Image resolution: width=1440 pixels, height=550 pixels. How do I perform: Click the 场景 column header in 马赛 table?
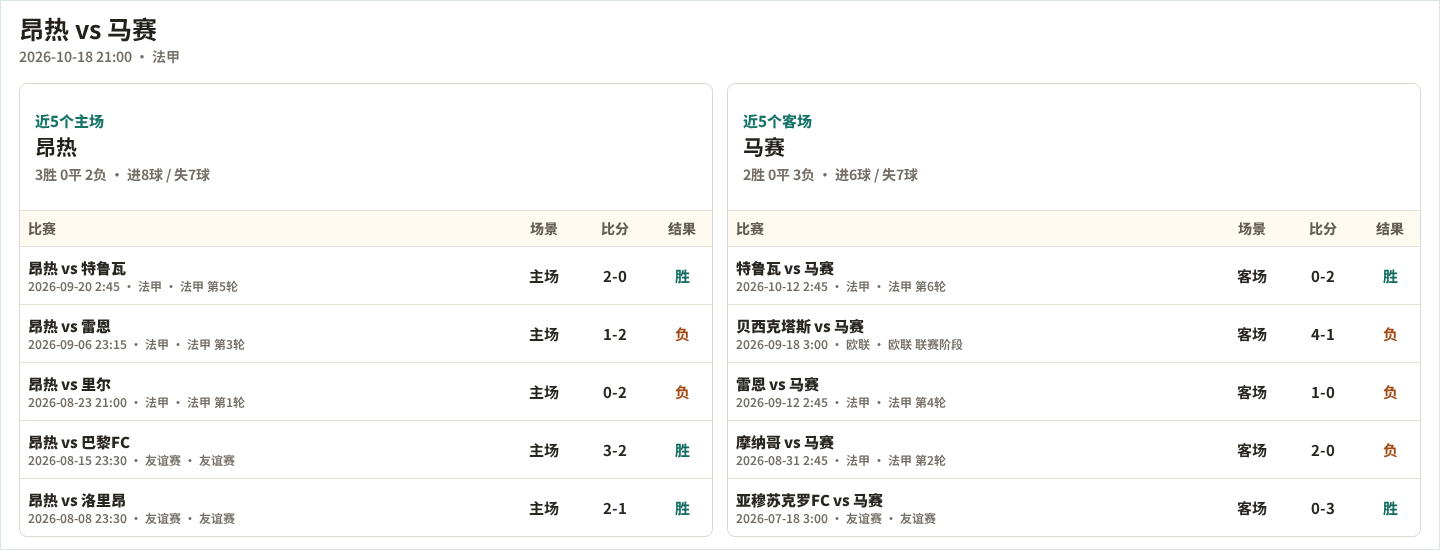click(1252, 229)
